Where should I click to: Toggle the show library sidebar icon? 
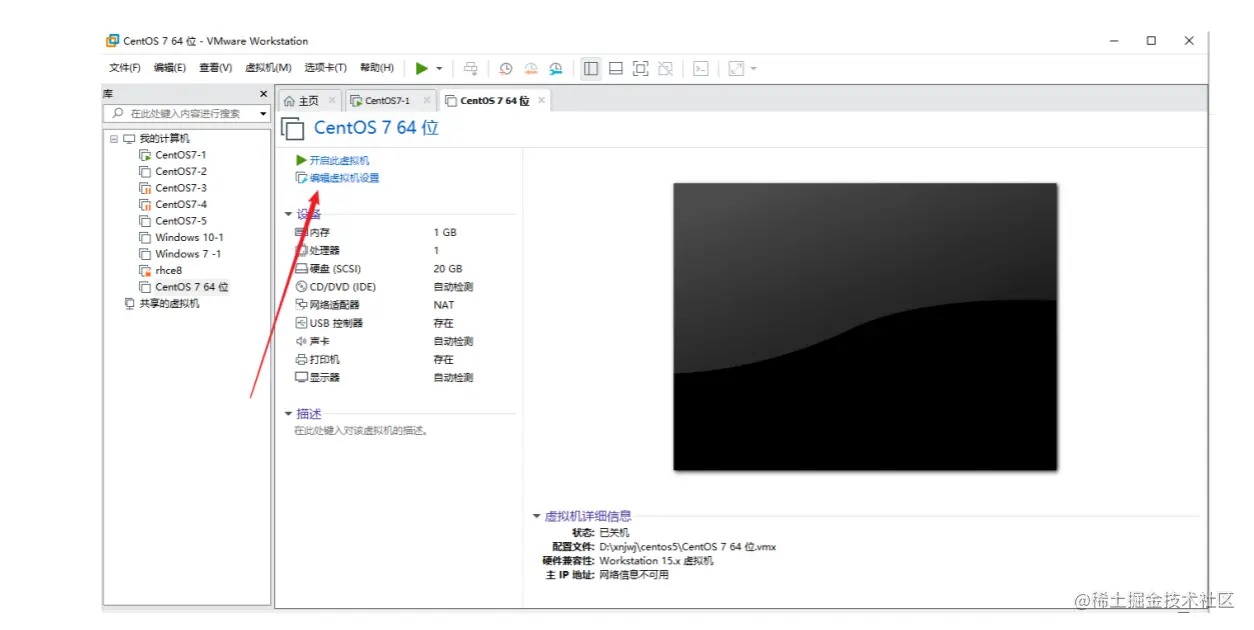point(591,68)
